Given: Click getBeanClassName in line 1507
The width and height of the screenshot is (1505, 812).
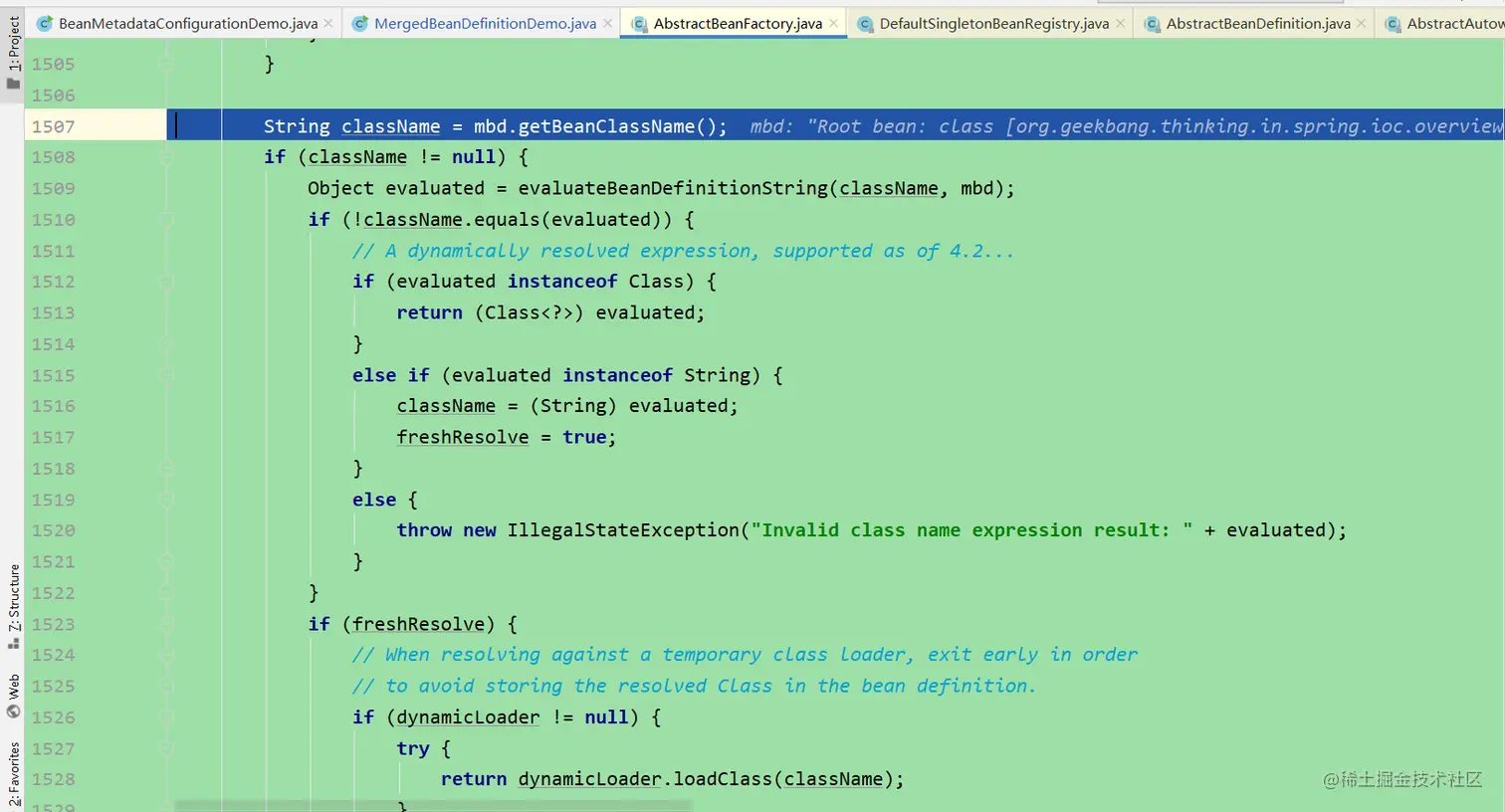Looking at the screenshot, I should (606, 126).
